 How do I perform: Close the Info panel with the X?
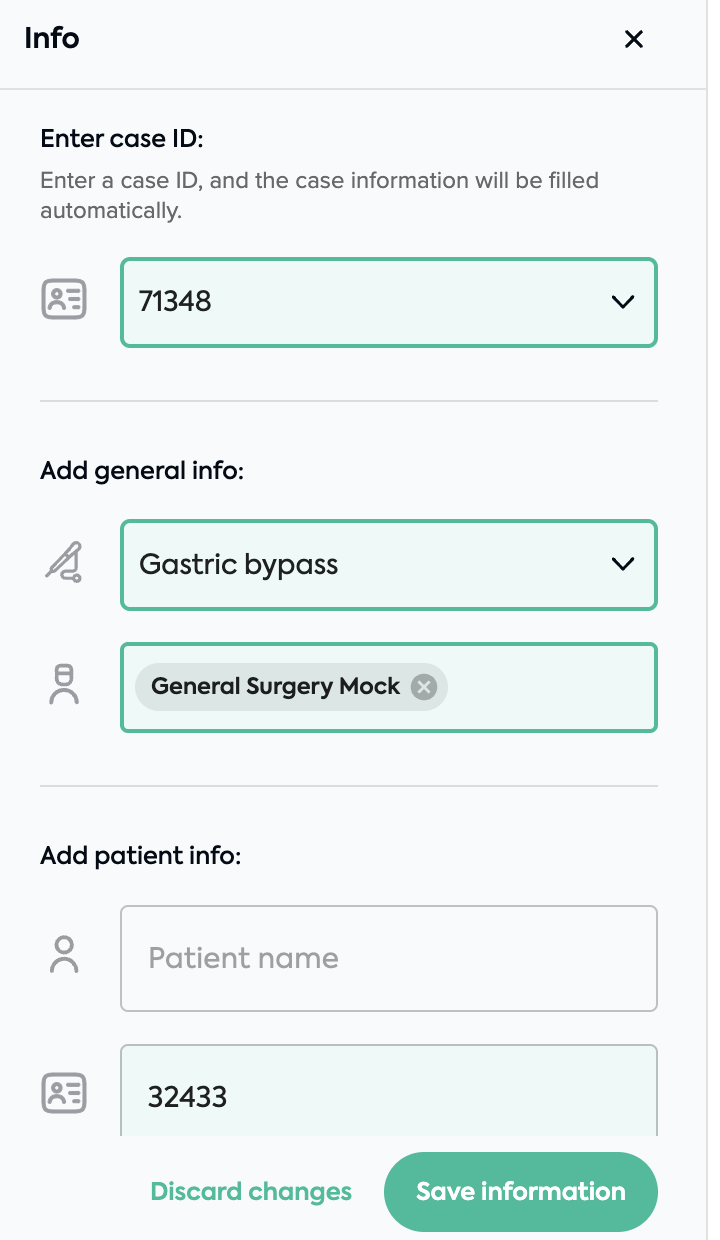tap(633, 39)
